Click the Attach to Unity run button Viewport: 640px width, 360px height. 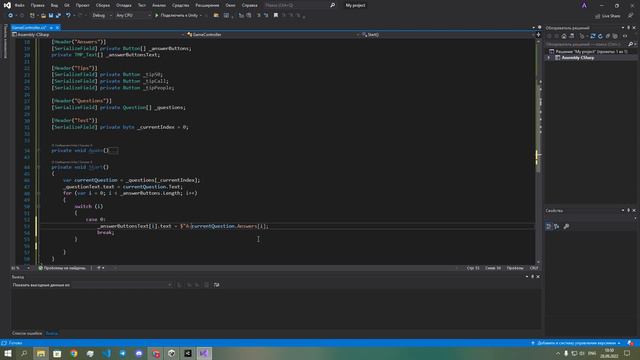tap(176, 16)
